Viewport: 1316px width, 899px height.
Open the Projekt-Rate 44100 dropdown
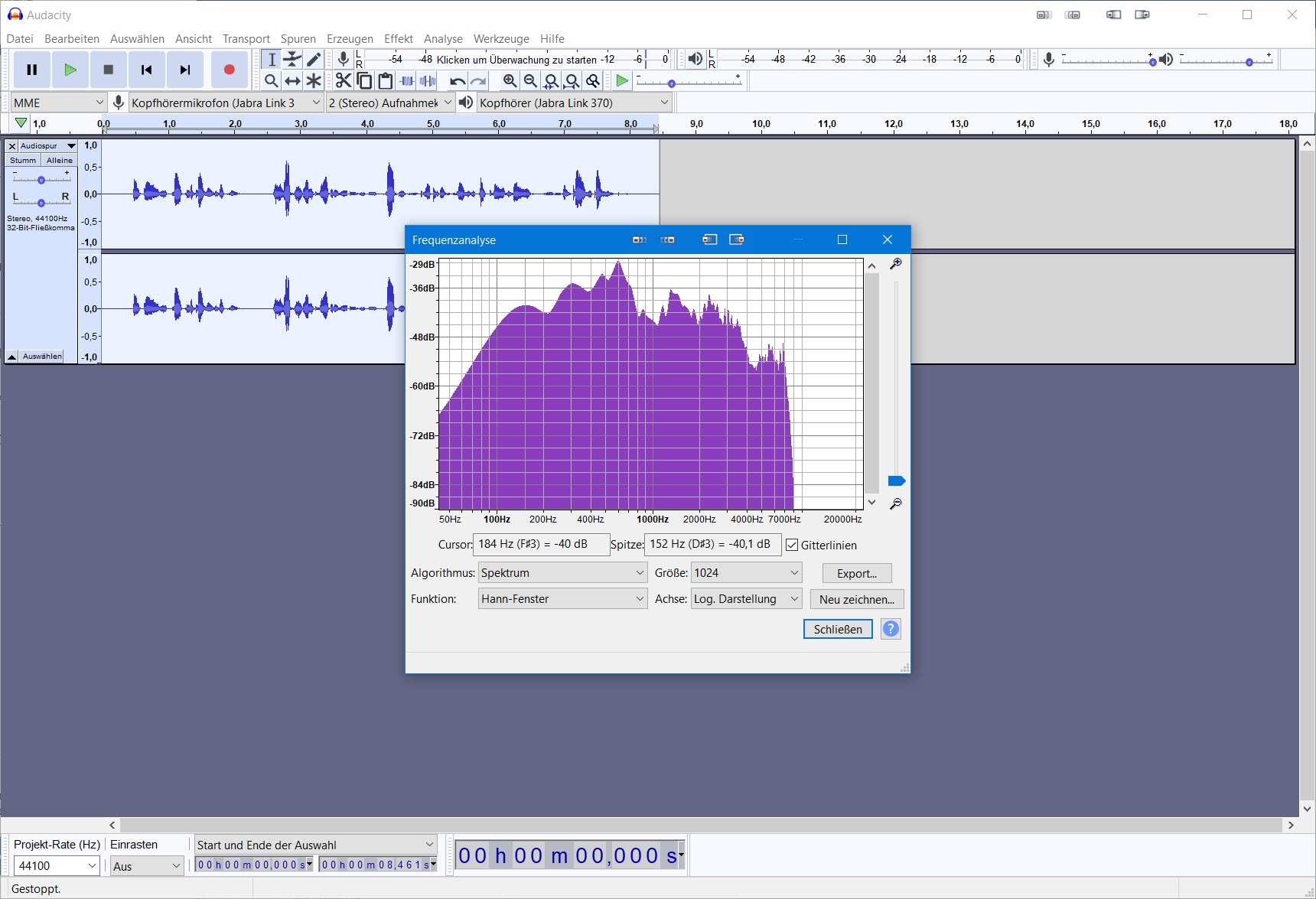pyautogui.click(x=57, y=866)
